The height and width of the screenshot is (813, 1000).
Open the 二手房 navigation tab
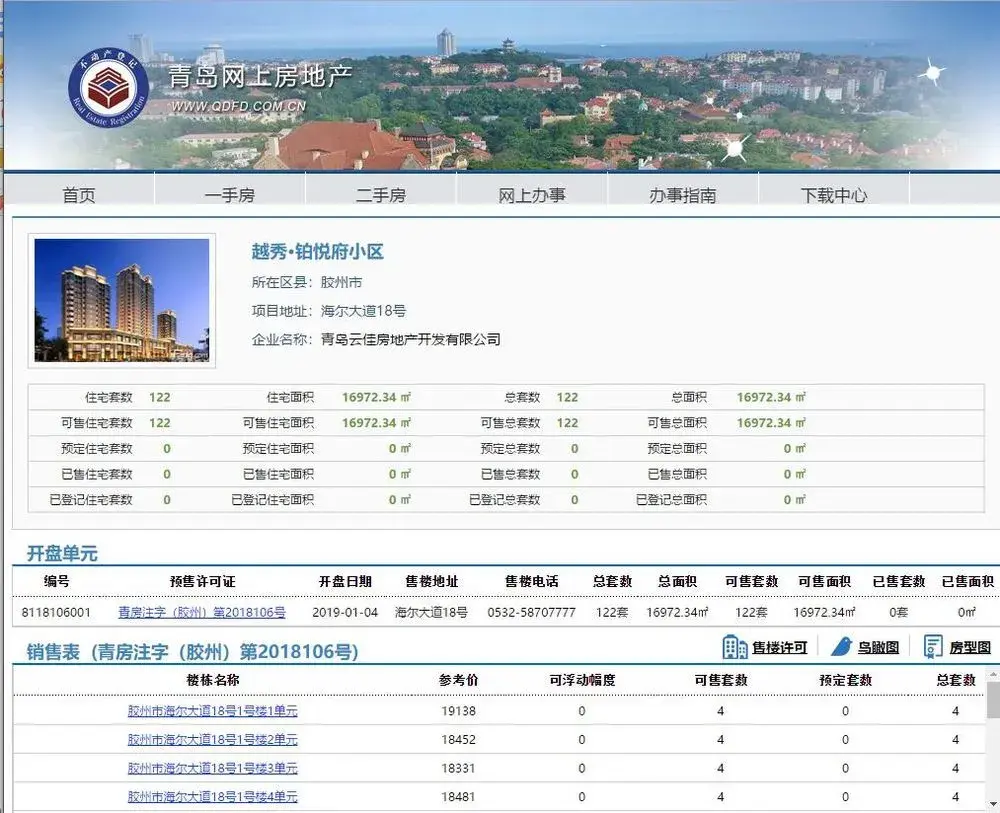pyautogui.click(x=381, y=194)
